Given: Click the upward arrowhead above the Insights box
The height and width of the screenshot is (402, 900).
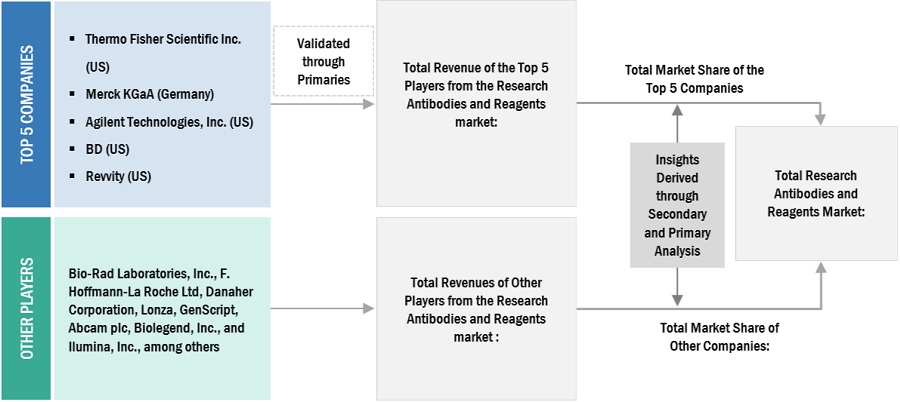Looking at the screenshot, I should coord(677,111).
